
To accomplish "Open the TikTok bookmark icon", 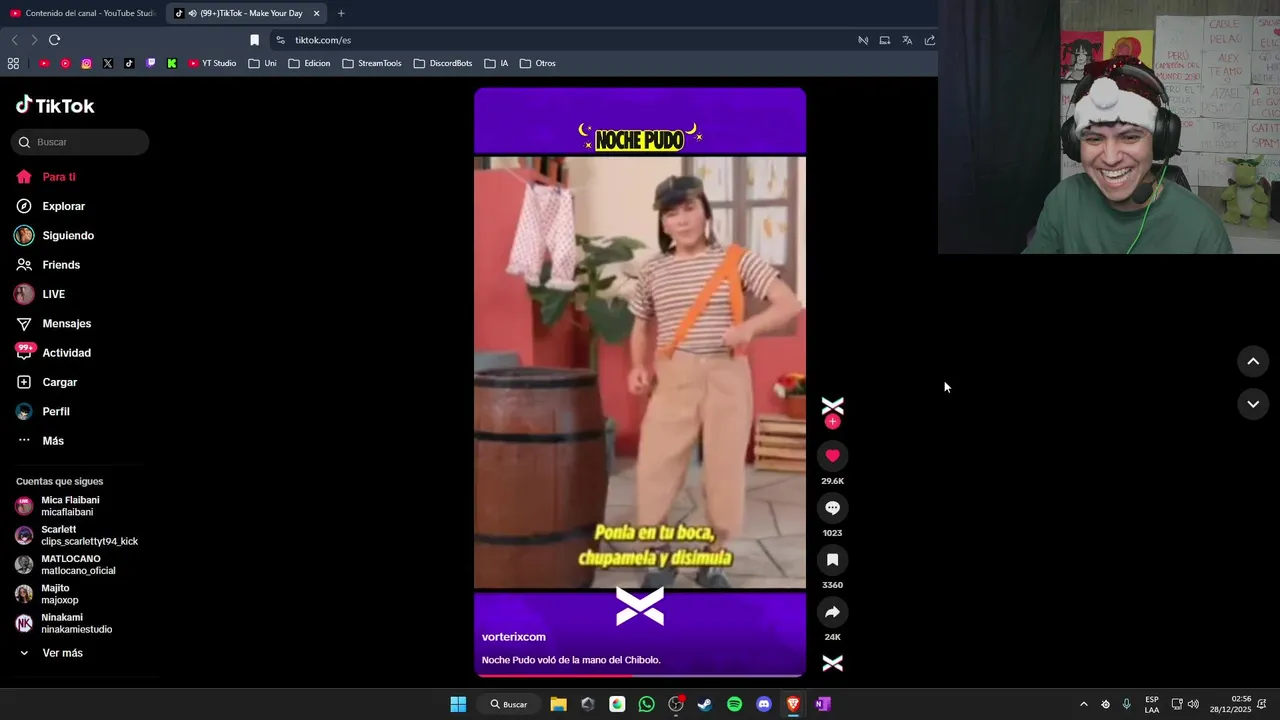I will [x=129, y=63].
